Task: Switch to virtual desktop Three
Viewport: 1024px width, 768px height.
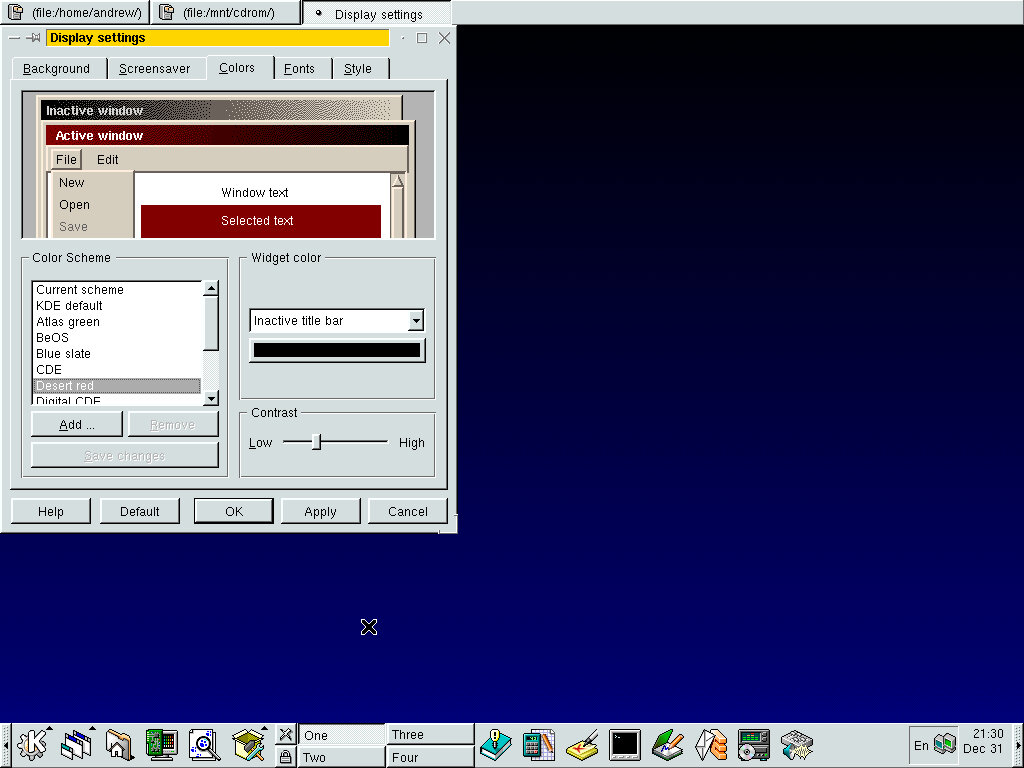Action: 430,734
